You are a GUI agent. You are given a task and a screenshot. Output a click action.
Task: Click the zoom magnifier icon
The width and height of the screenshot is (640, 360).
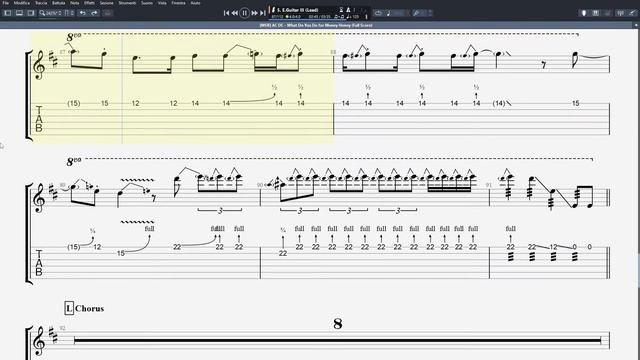pyautogui.click(x=42, y=13)
